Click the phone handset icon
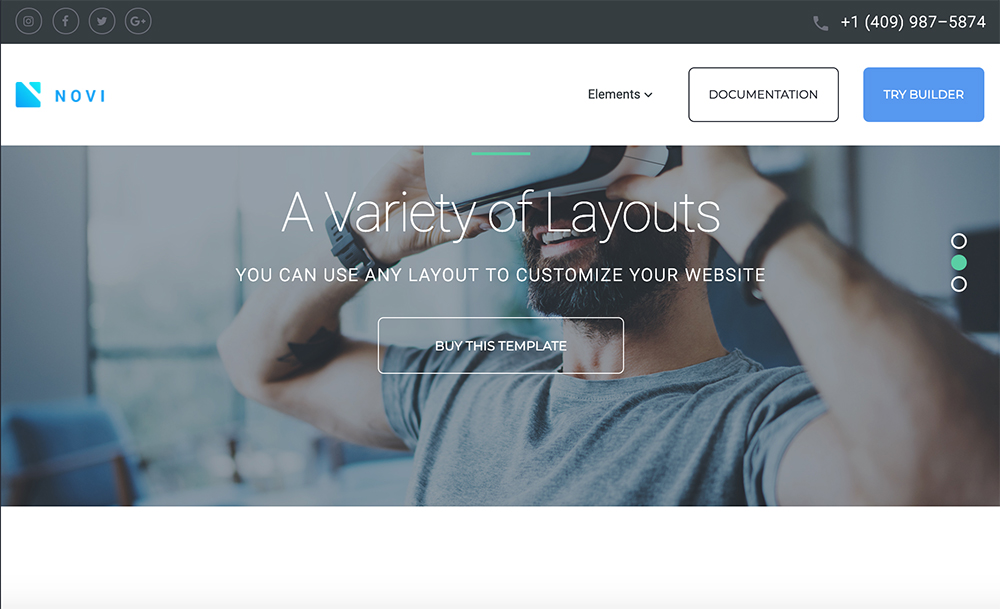 pos(821,24)
